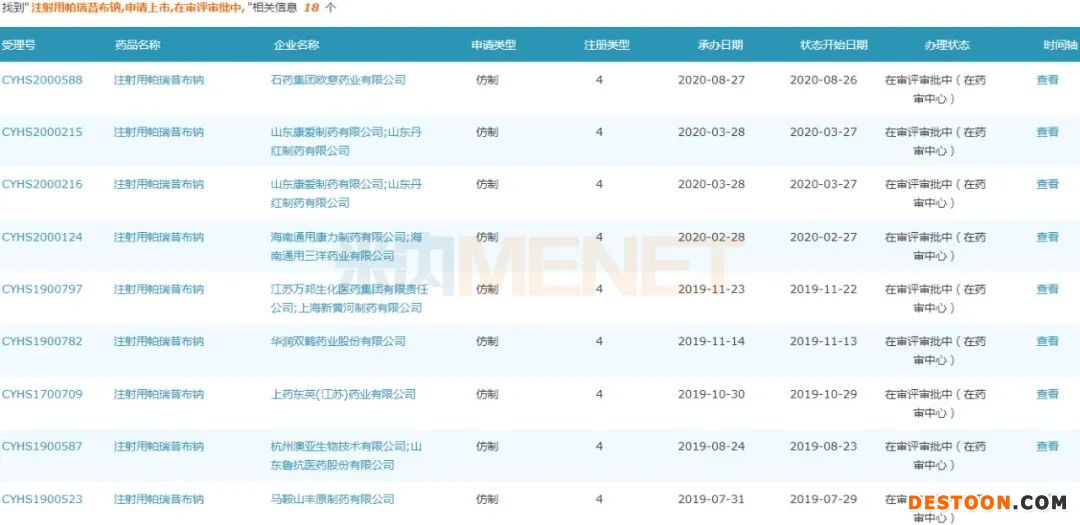Screen dimensions: 1080x525
Task: Click company name 石药集团欧意药业有限公司
Action: pyautogui.click(x=338, y=80)
